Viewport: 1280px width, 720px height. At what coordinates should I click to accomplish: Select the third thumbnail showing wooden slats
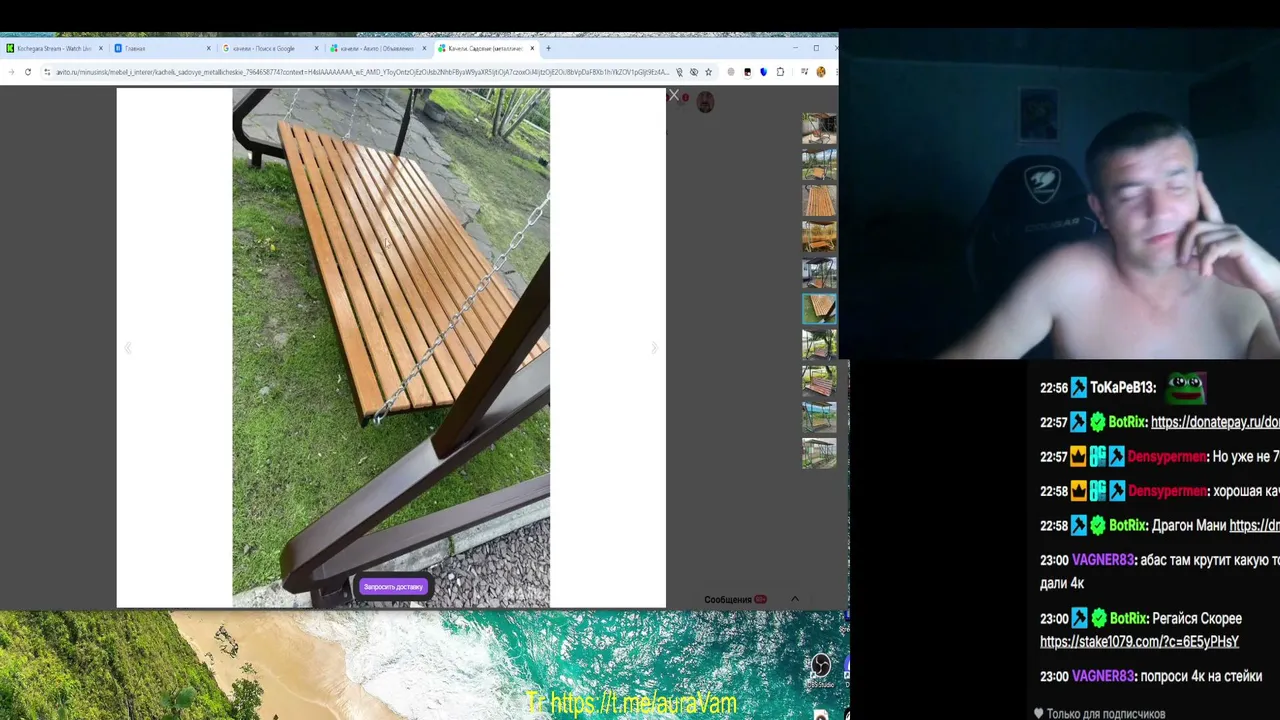[x=819, y=200]
